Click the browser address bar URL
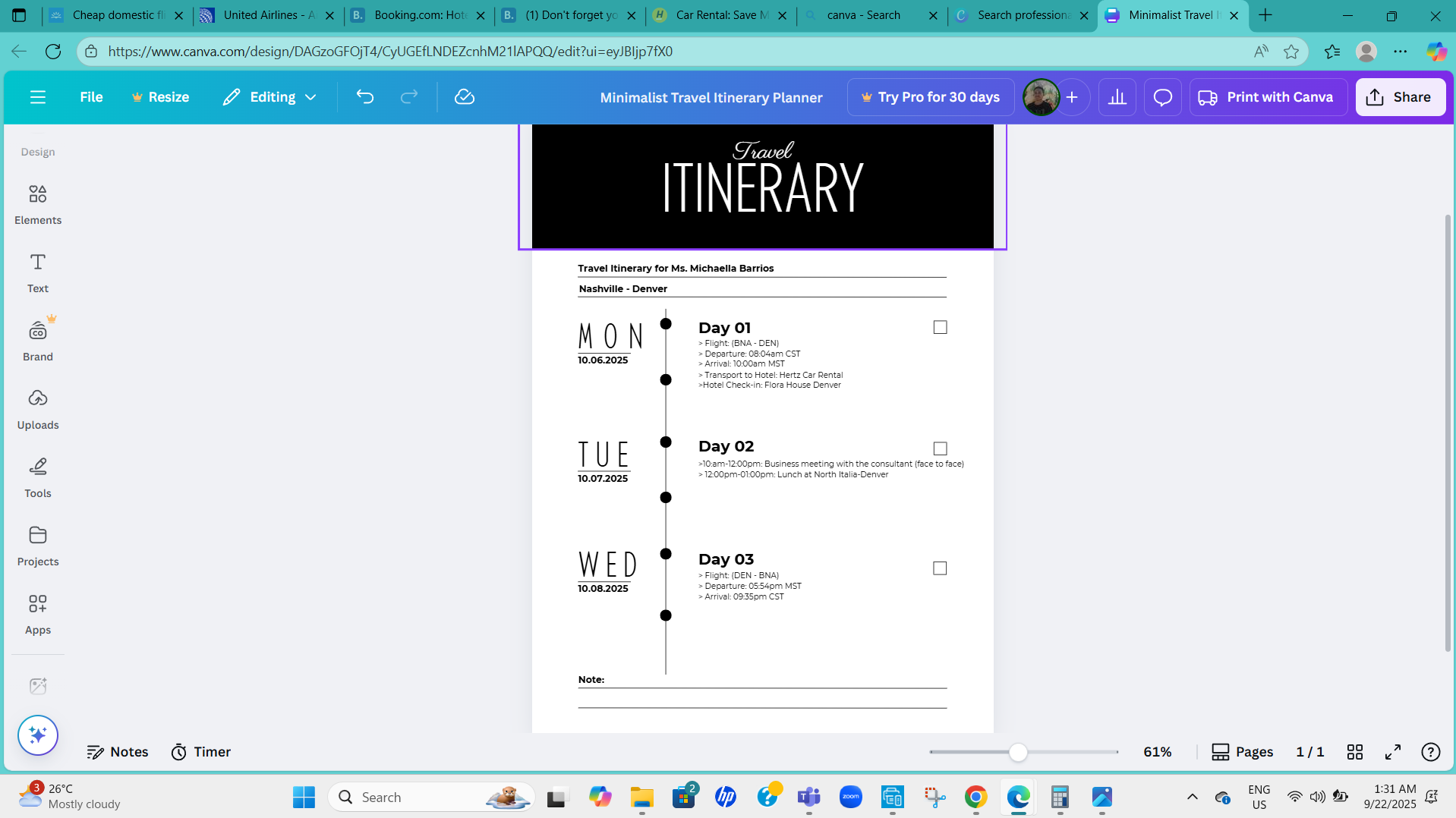1456x818 pixels. pyautogui.click(x=390, y=52)
